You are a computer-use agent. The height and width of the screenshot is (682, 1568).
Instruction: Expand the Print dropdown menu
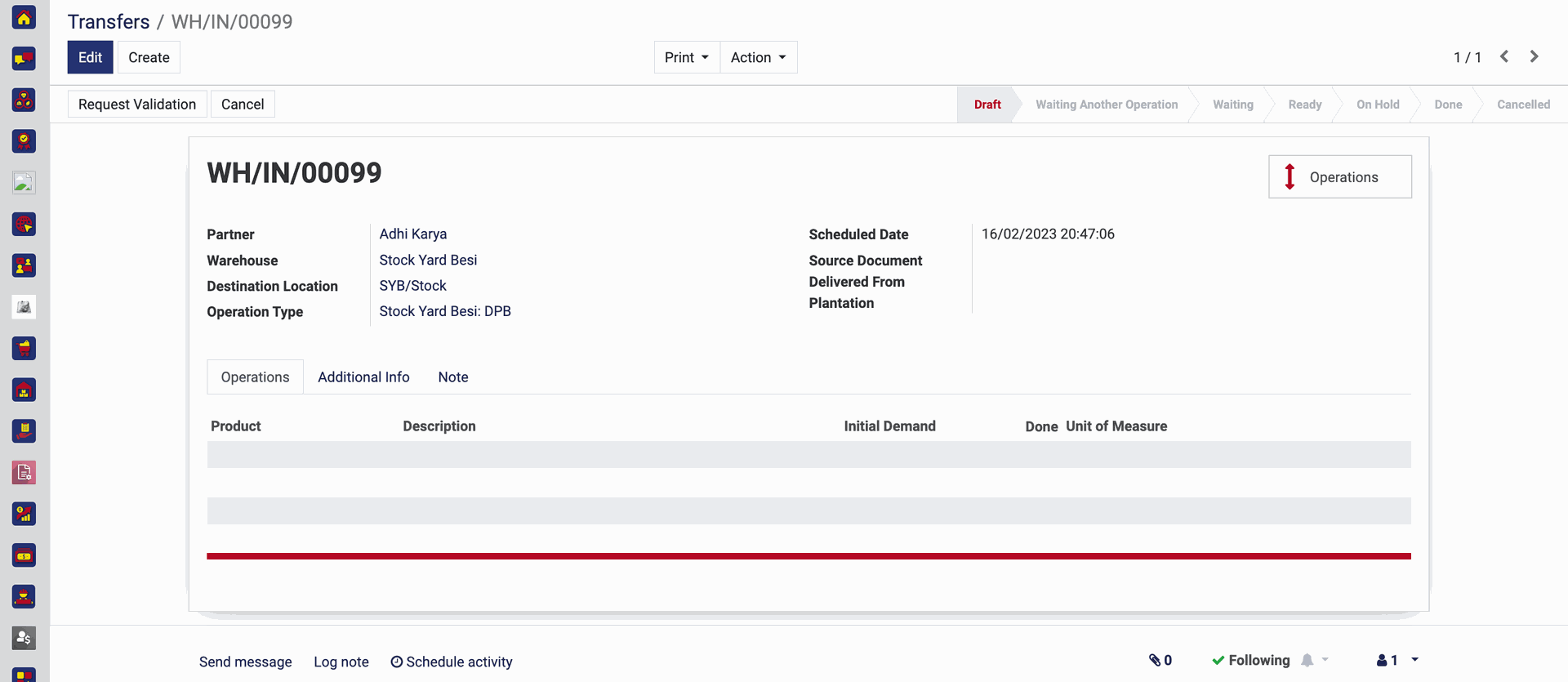click(686, 57)
